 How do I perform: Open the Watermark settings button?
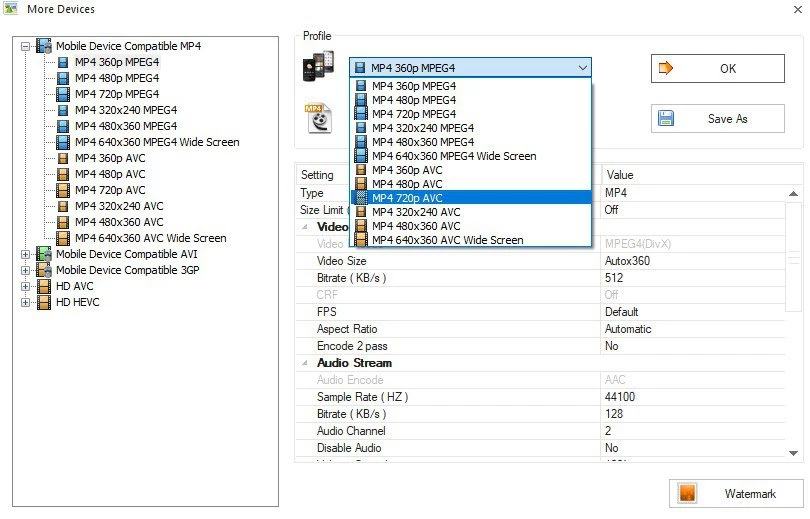click(x=736, y=493)
